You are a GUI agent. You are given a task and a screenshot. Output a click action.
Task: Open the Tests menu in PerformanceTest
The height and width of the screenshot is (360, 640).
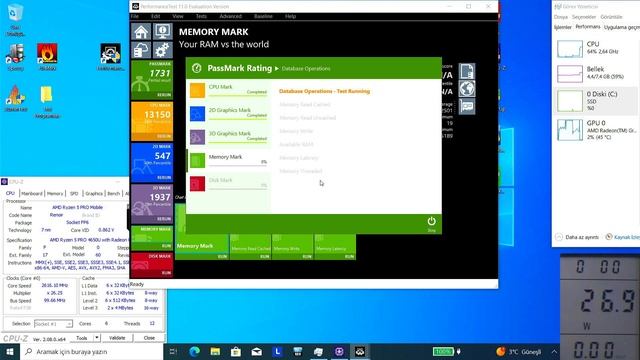click(201, 16)
